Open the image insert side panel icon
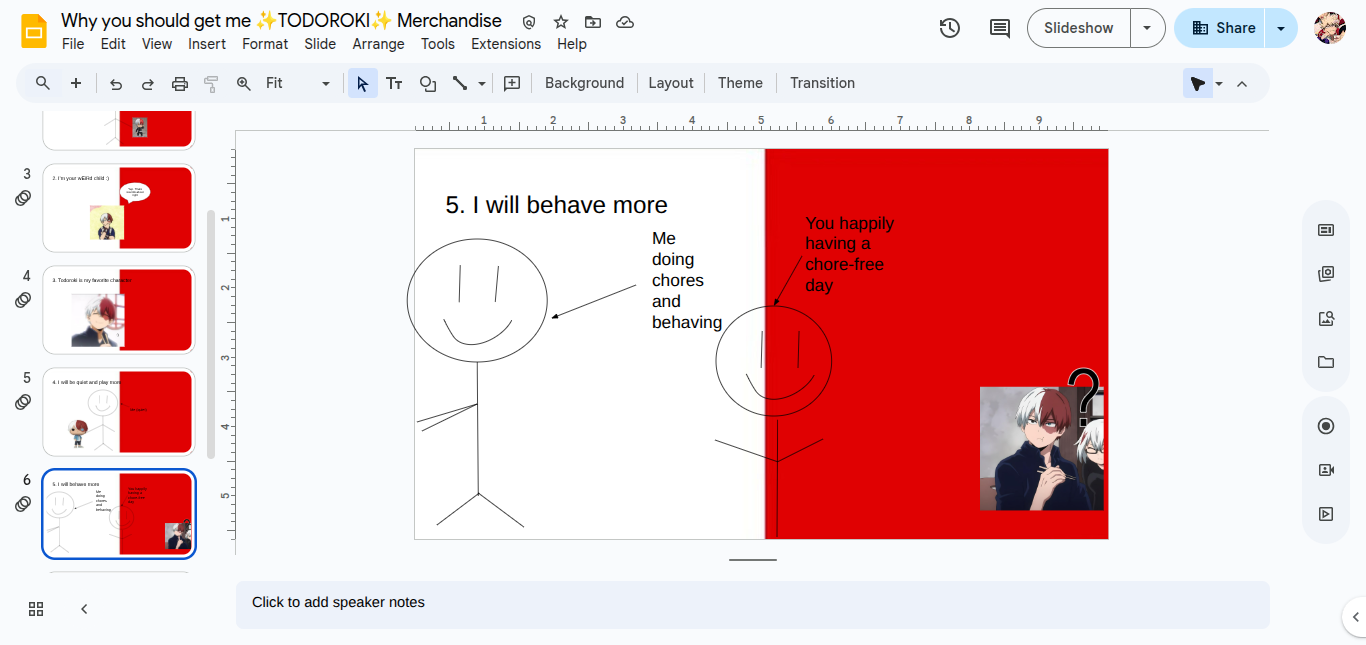The width and height of the screenshot is (1366, 645). click(x=1326, y=318)
